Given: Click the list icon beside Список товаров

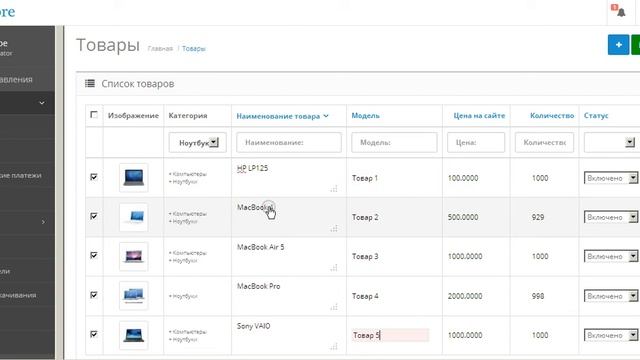Looking at the screenshot, I should tap(90, 84).
